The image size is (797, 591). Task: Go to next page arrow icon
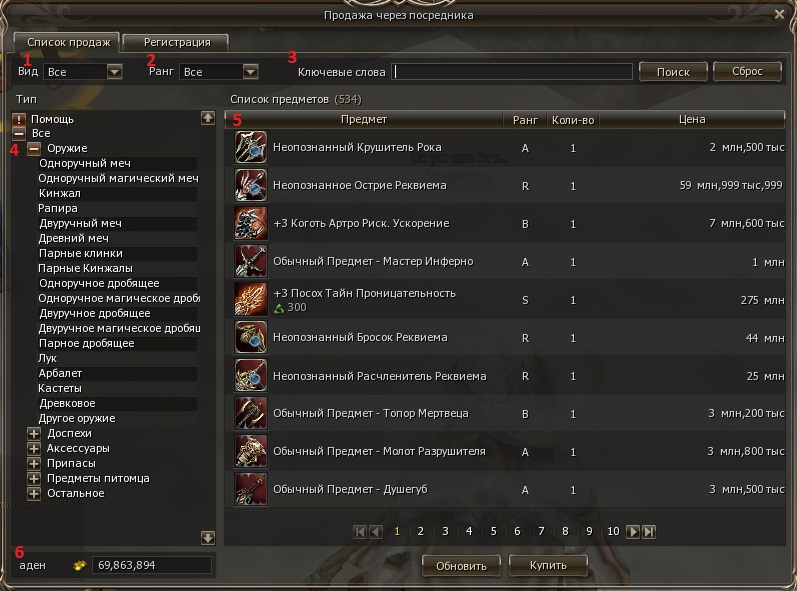tap(632, 532)
